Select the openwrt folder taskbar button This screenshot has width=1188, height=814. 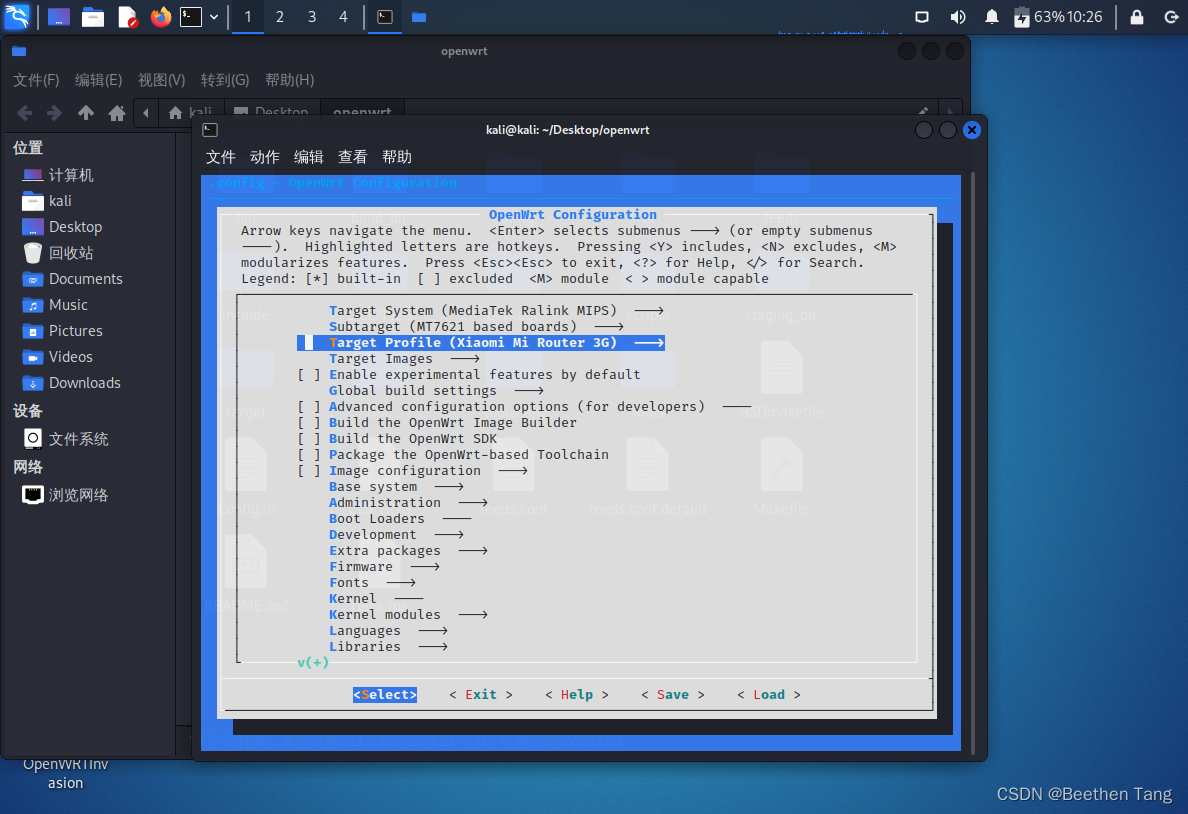419,17
